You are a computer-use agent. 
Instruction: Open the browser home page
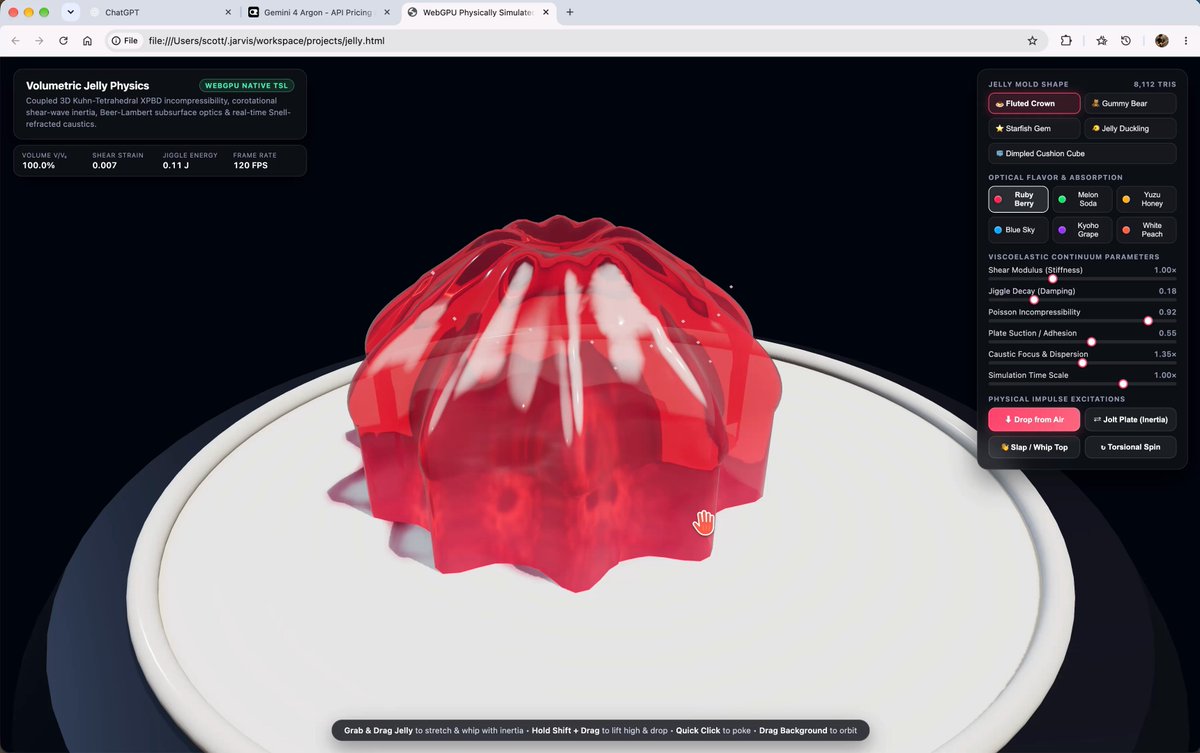pos(87,41)
